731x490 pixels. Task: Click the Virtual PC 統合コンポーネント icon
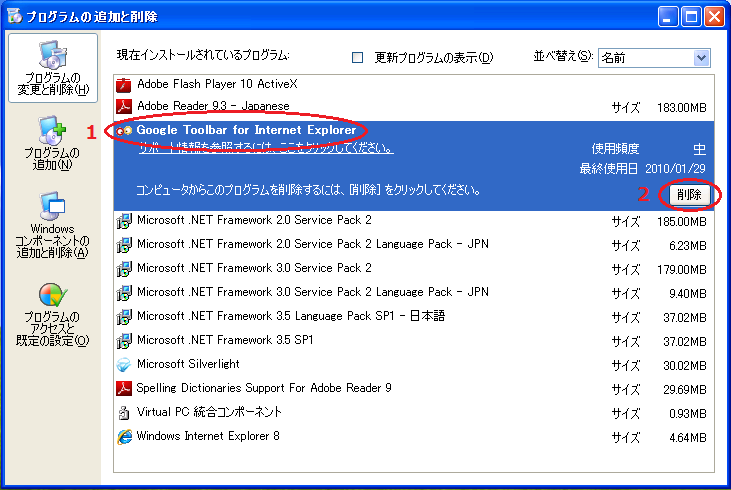[x=124, y=412]
